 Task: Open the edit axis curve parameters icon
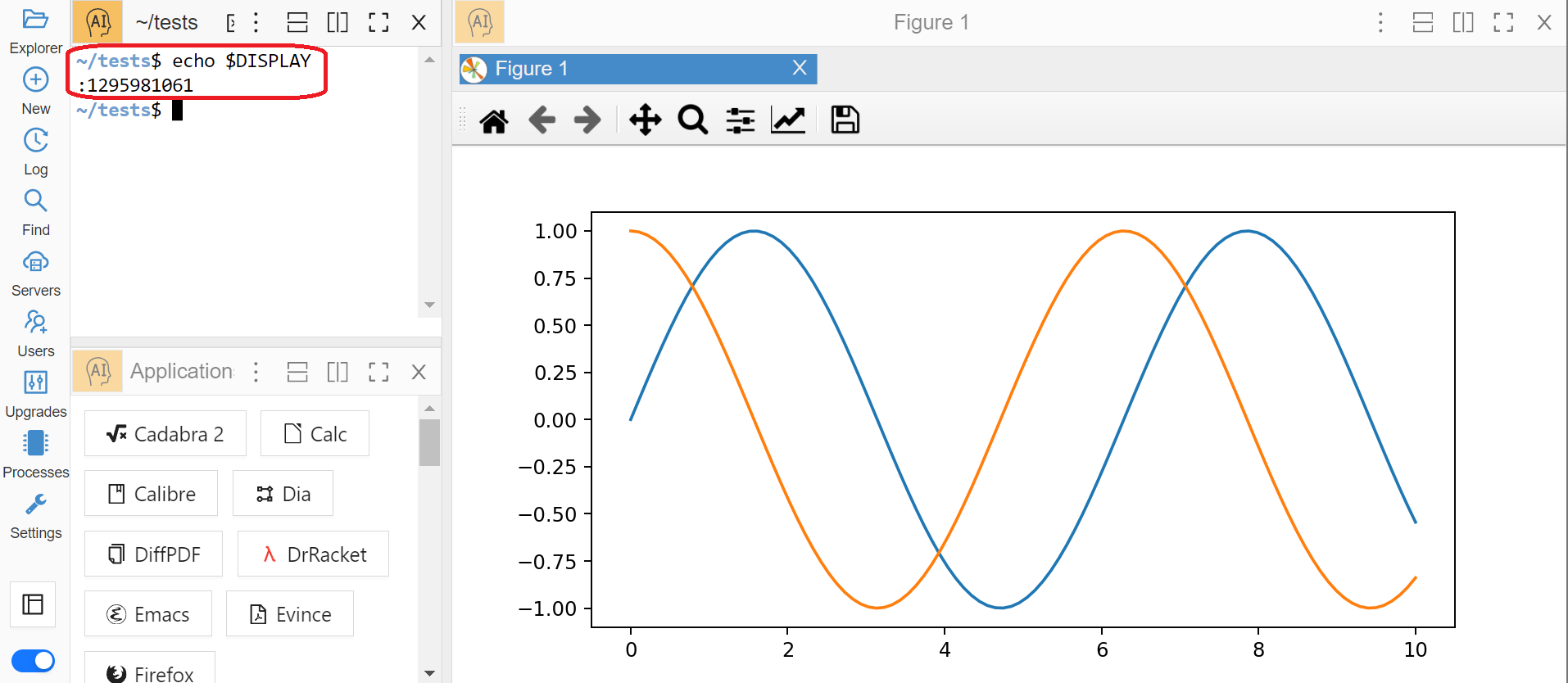coord(788,120)
